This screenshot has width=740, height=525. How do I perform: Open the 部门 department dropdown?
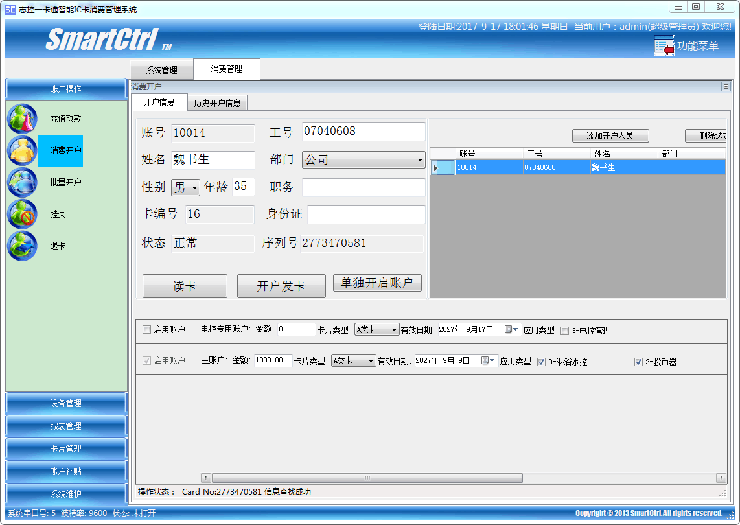click(420, 160)
